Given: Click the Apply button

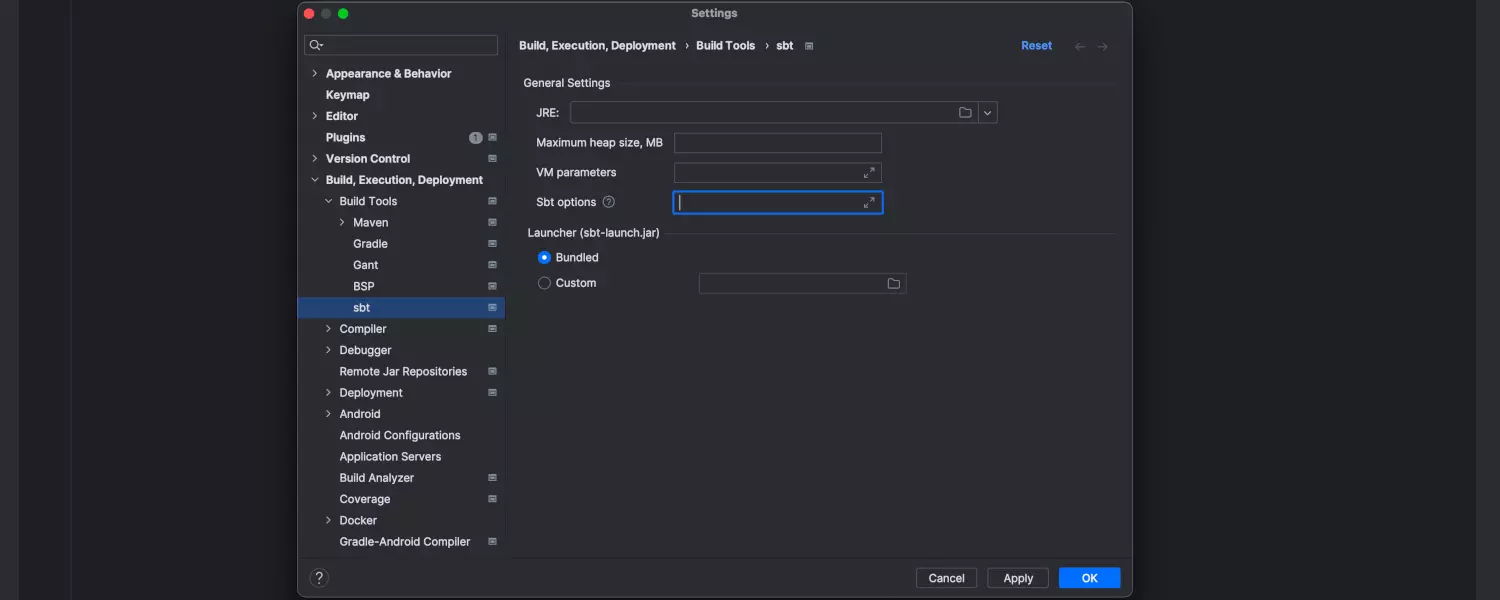Looking at the screenshot, I should point(1017,578).
